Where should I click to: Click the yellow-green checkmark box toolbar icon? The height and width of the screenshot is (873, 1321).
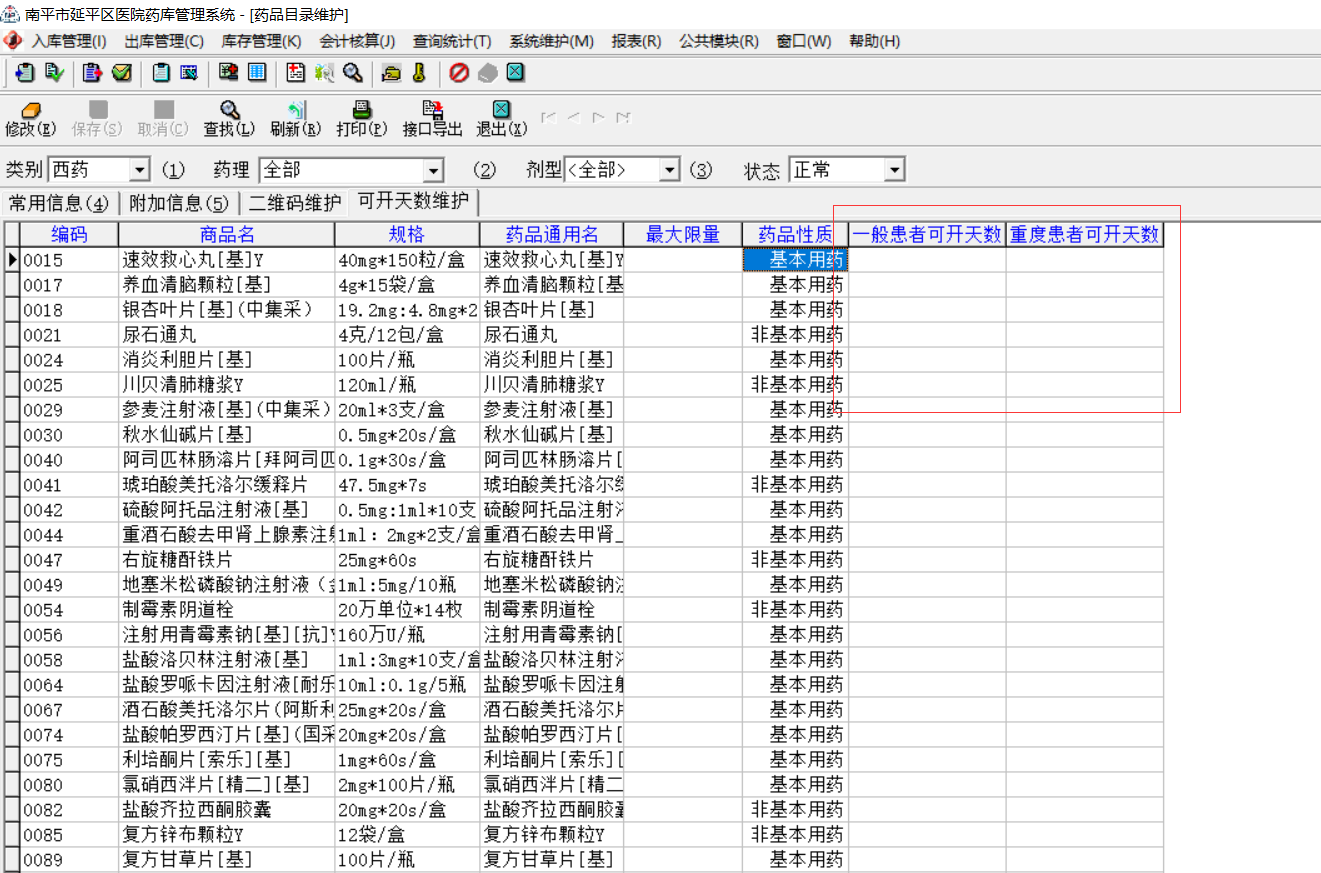click(122, 73)
